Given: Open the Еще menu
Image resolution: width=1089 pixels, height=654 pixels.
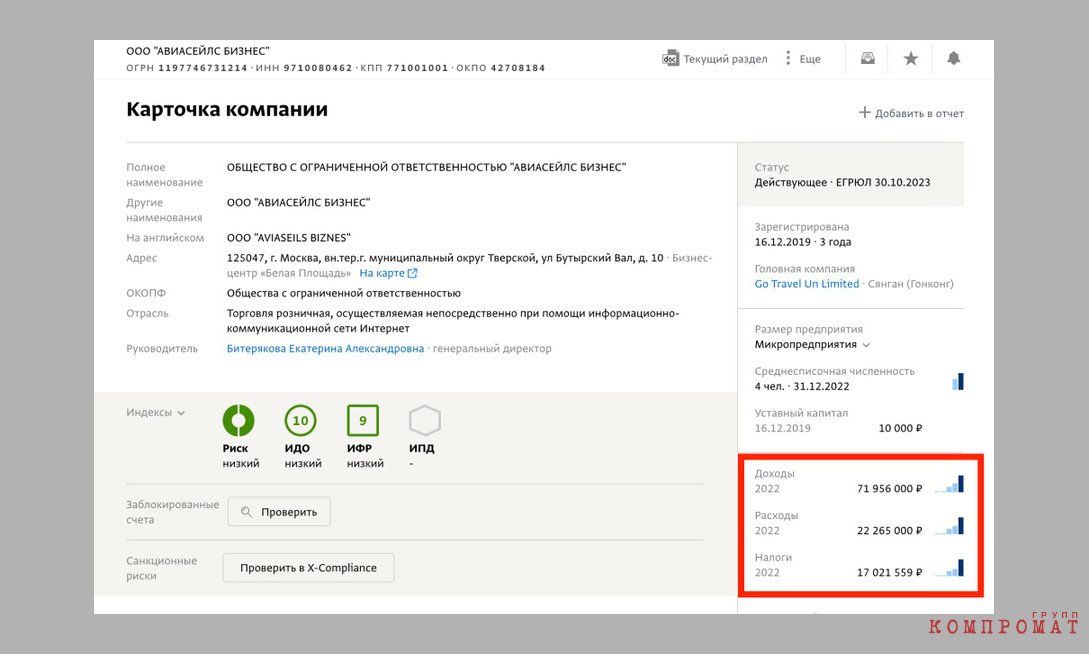Looking at the screenshot, I should 803,59.
